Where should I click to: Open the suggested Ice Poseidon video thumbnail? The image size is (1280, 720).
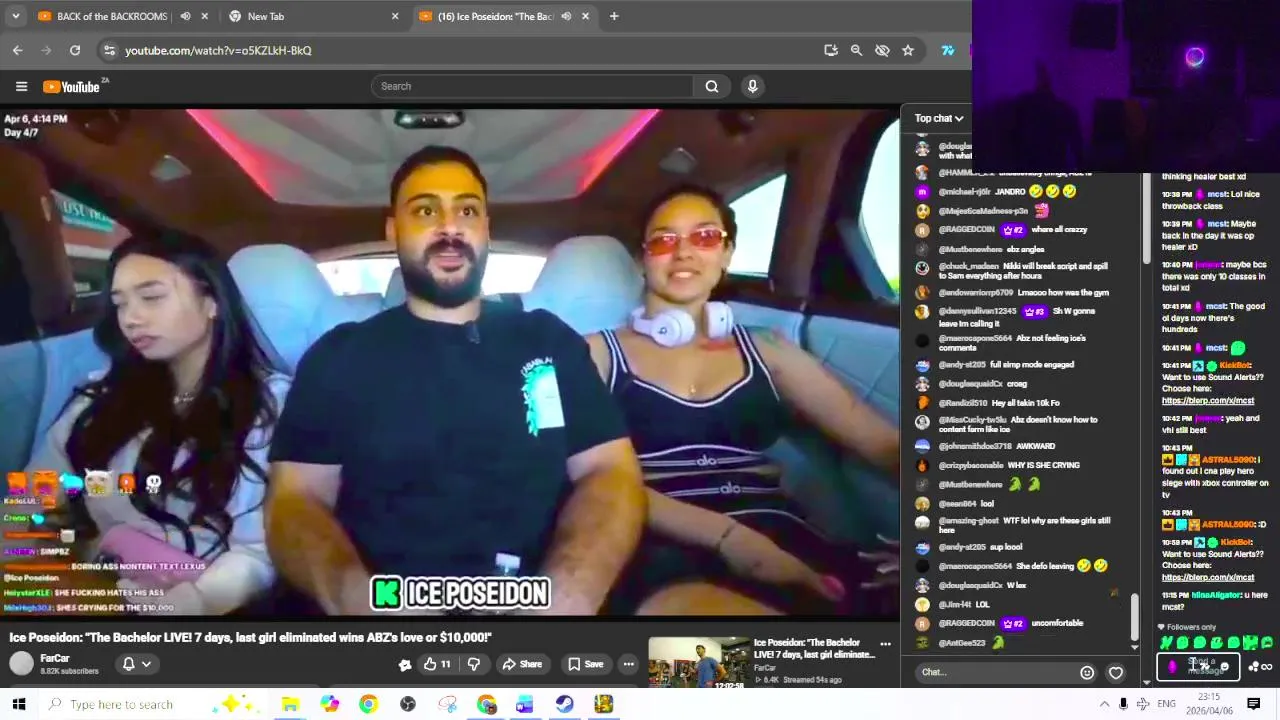(x=698, y=663)
